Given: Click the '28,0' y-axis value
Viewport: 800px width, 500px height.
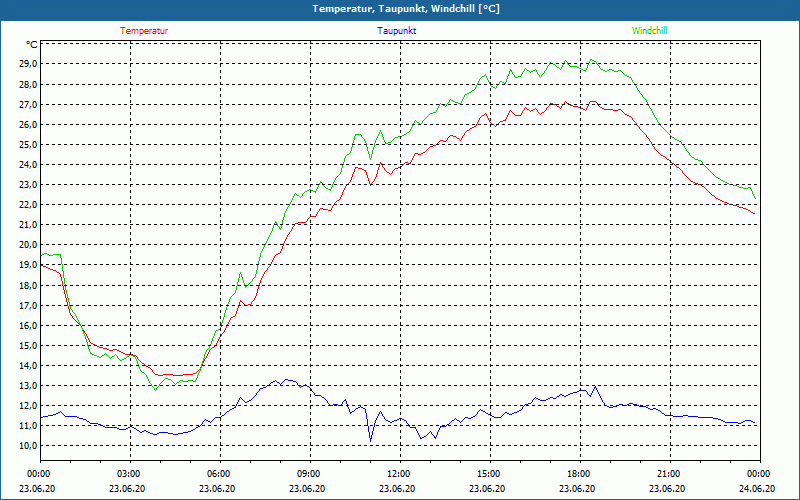Looking at the screenshot, I should (29, 84).
